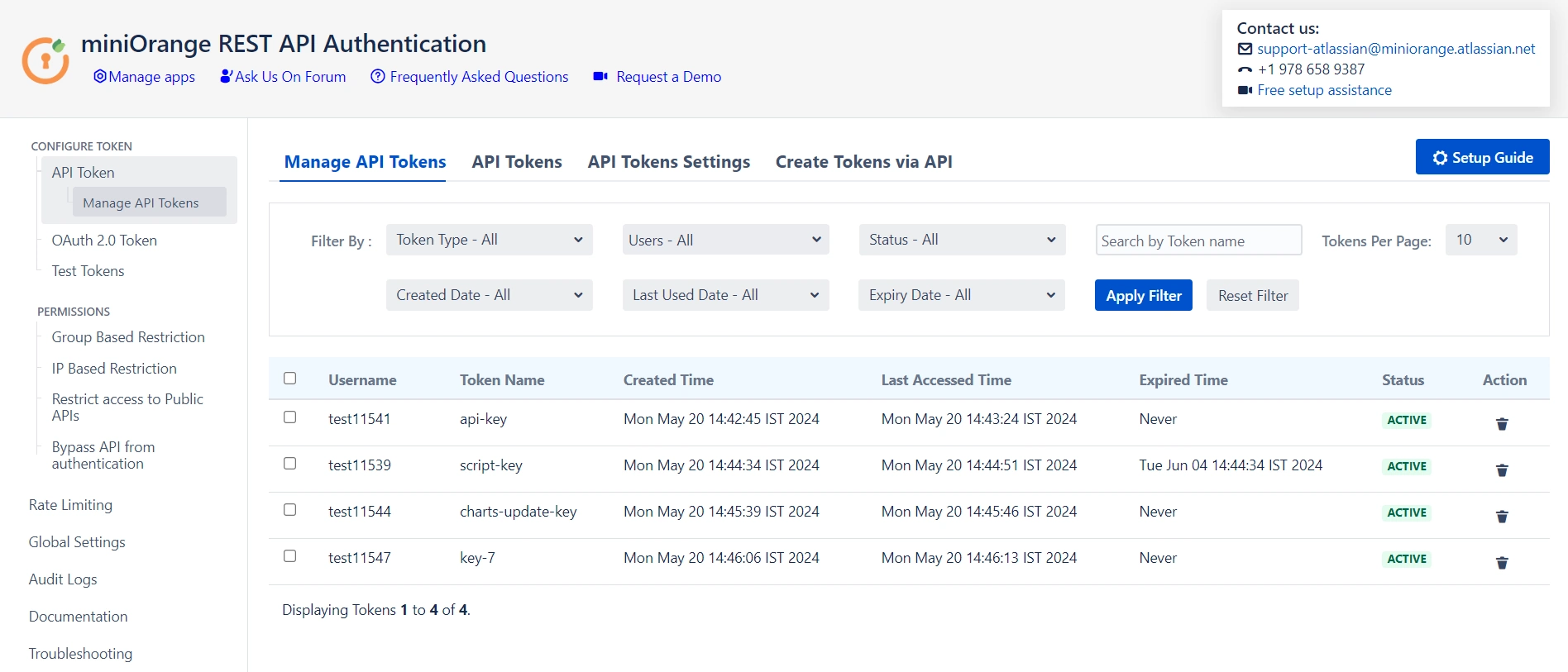1568x672 pixels.
Task: Click the Created Time column header
Action: pos(668,380)
